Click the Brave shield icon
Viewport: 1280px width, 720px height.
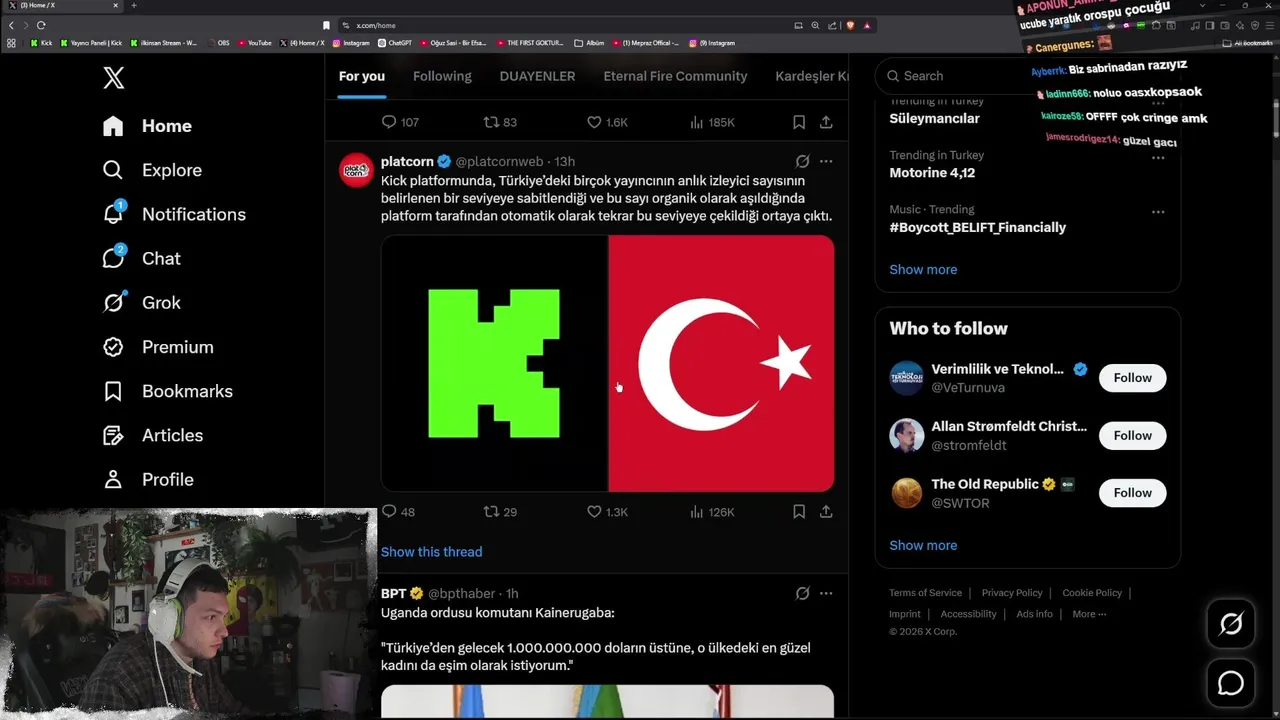pos(850,25)
